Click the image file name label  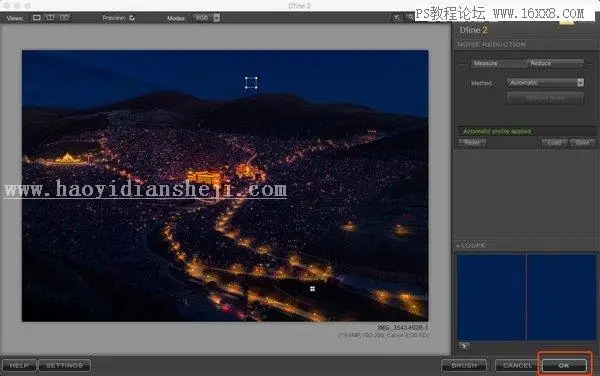coord(403,328)
